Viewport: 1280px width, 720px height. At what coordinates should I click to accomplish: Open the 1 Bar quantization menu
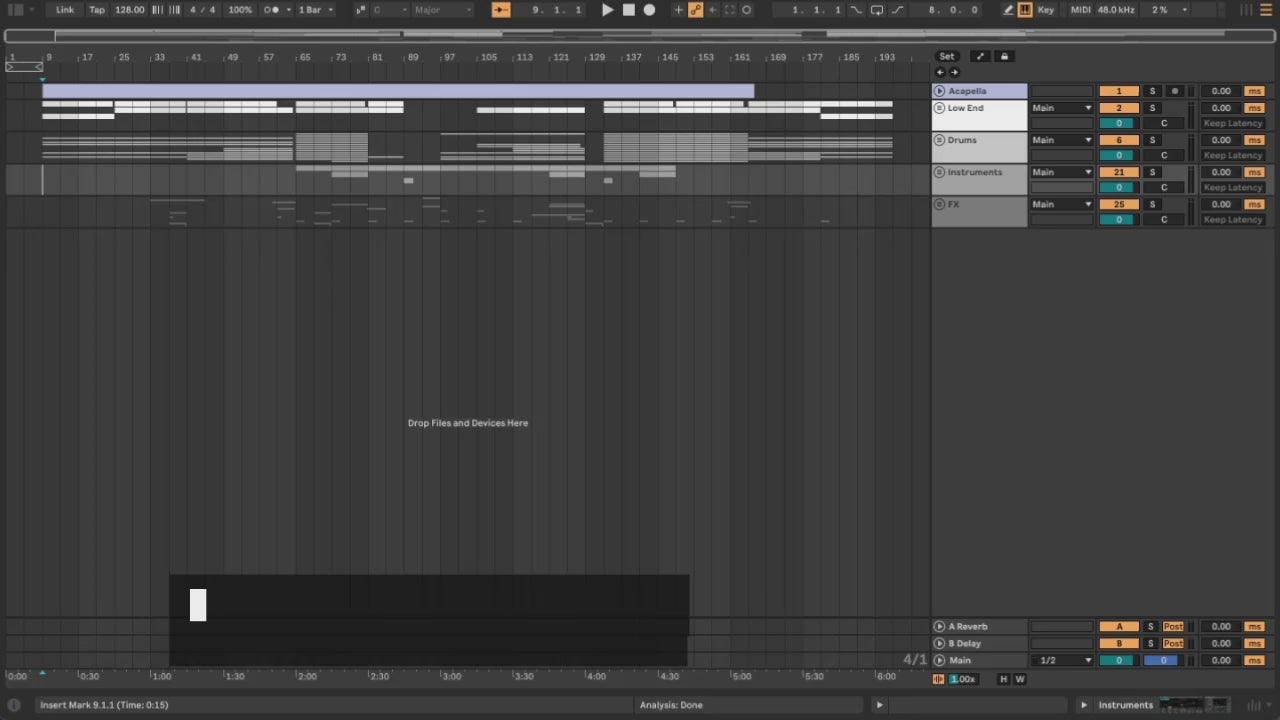point(315,10)
